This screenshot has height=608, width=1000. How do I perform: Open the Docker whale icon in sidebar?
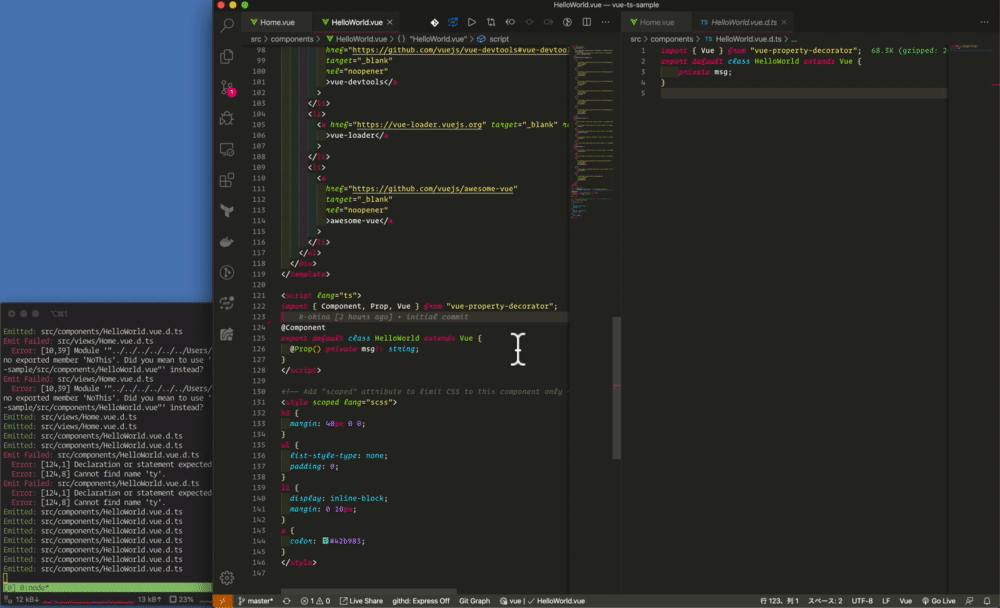coord(227,242)
